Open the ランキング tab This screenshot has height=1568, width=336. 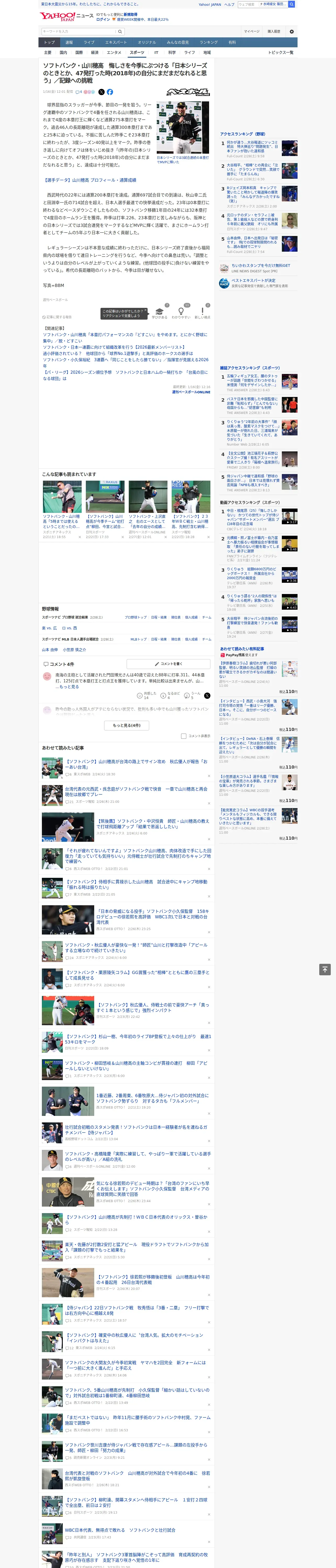pyautogui.click(x=209, y=43)
